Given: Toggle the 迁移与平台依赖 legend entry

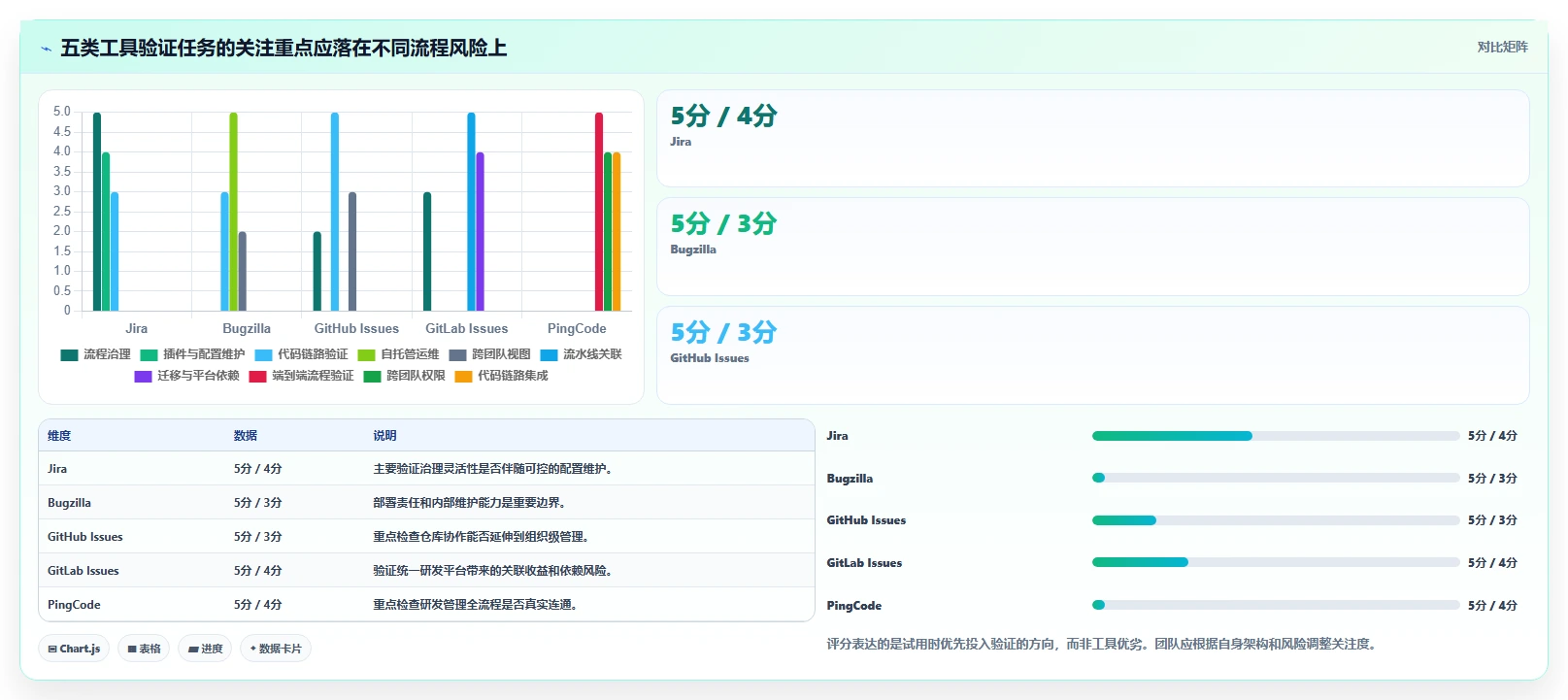Looking at the screenshot, I should pyautogui.click(x=186, y=376).
